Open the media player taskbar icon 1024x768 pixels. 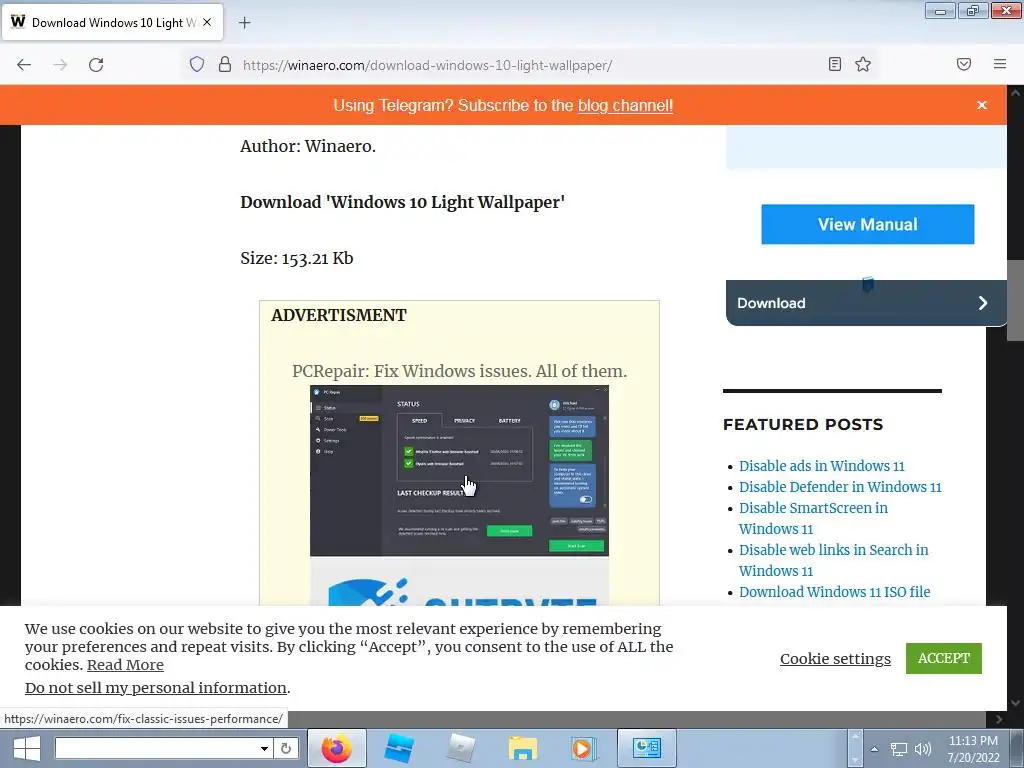click(583, 748)
